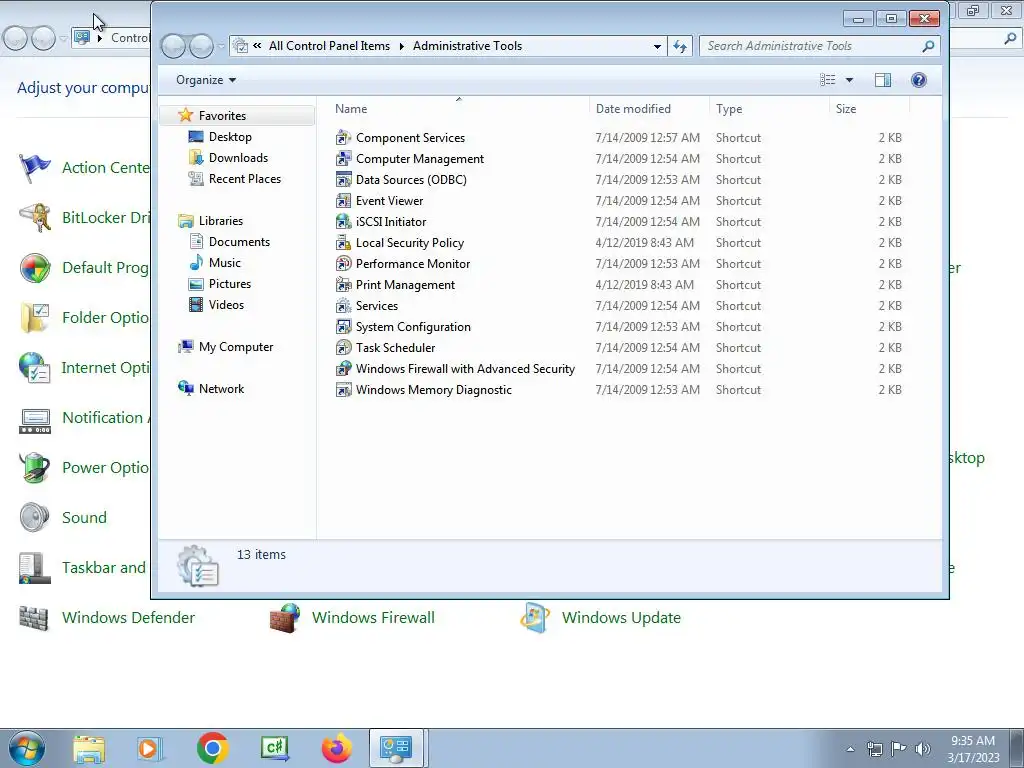Viewport: 1024px width, 768px height.
Task: Open Windows Explorer from taskbar
Action: tap(89, 748)
